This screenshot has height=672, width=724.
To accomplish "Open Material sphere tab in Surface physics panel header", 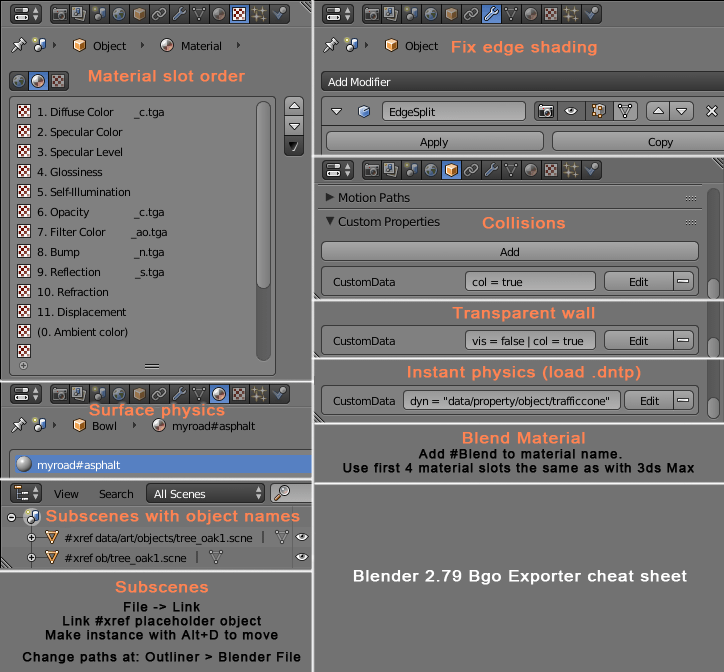I will click(219, 394).
